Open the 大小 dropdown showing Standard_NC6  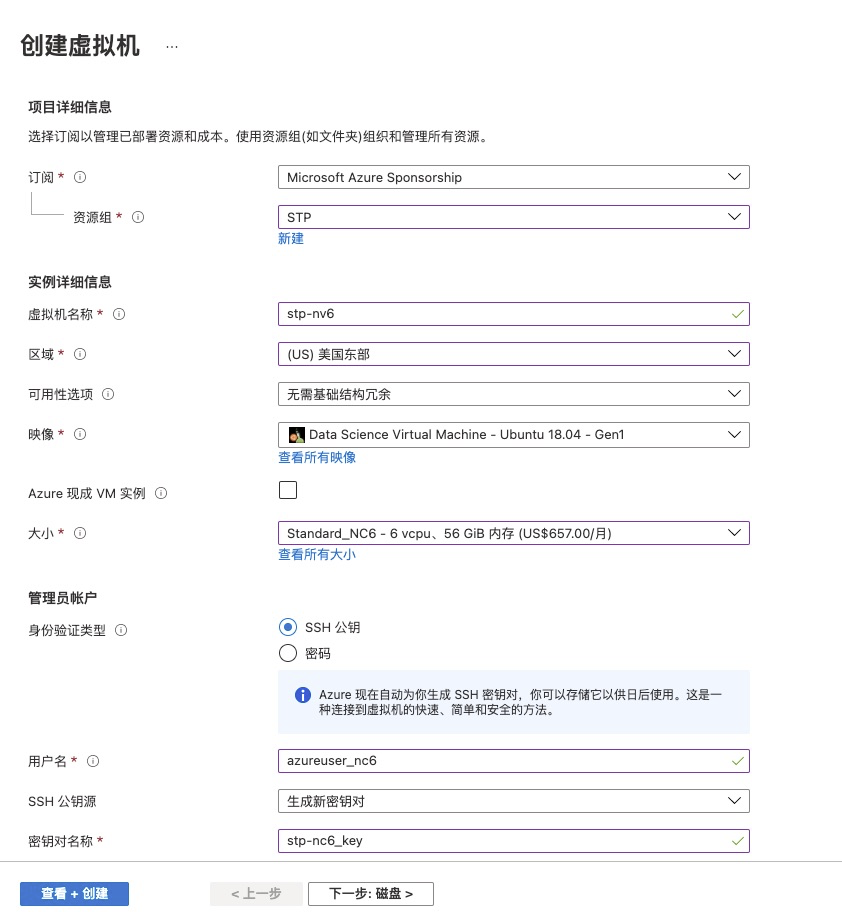click(514, 533)
